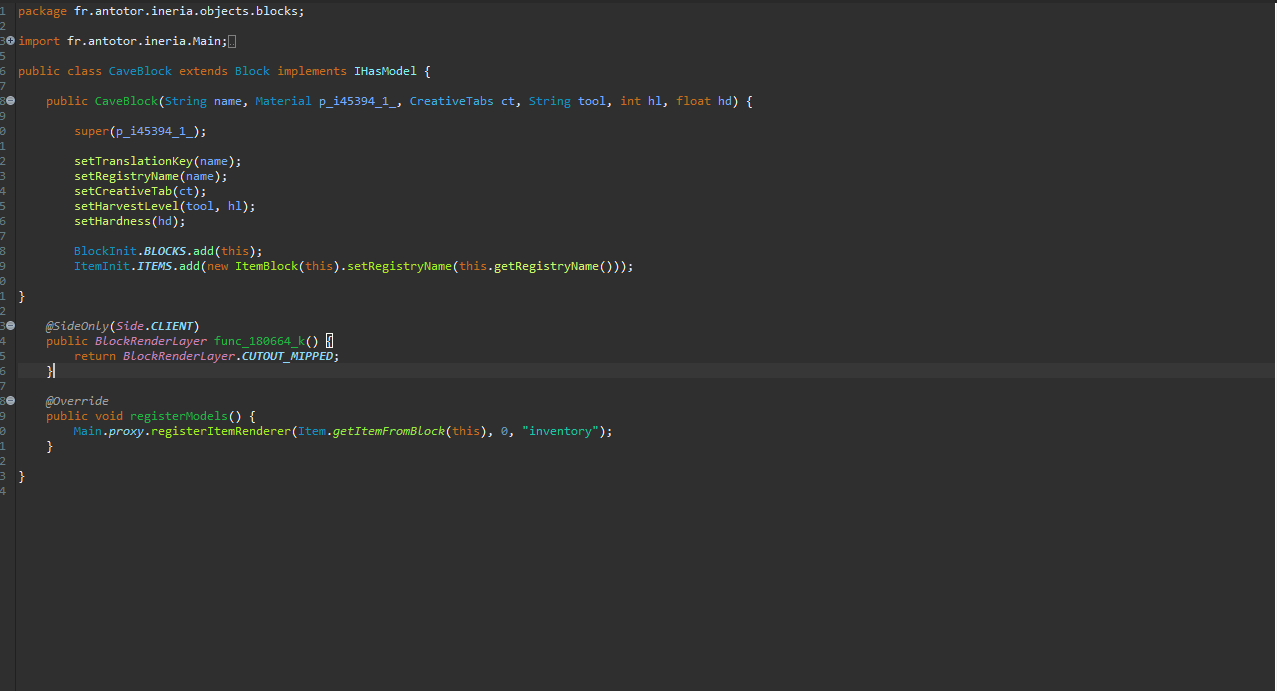1277x691 pixels.
Task: Click the package declaration line
Action: point(160,11)
